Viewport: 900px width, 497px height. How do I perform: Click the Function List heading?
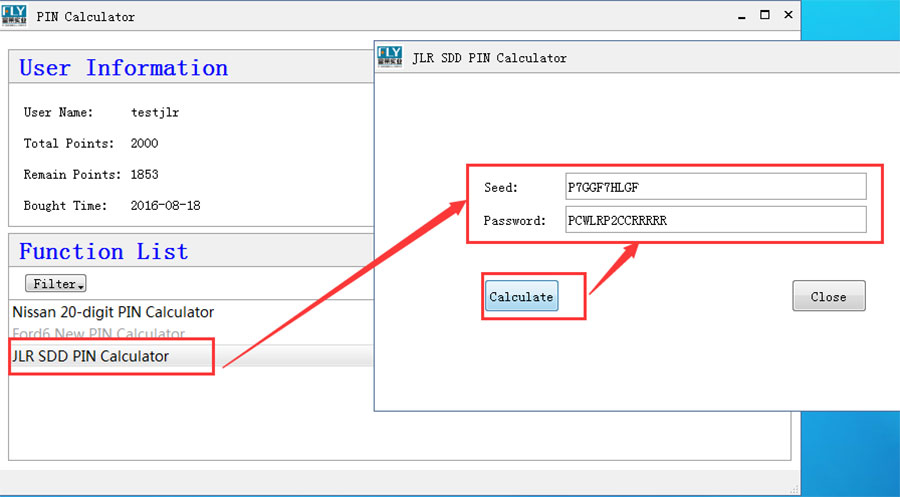click(104, 251)
